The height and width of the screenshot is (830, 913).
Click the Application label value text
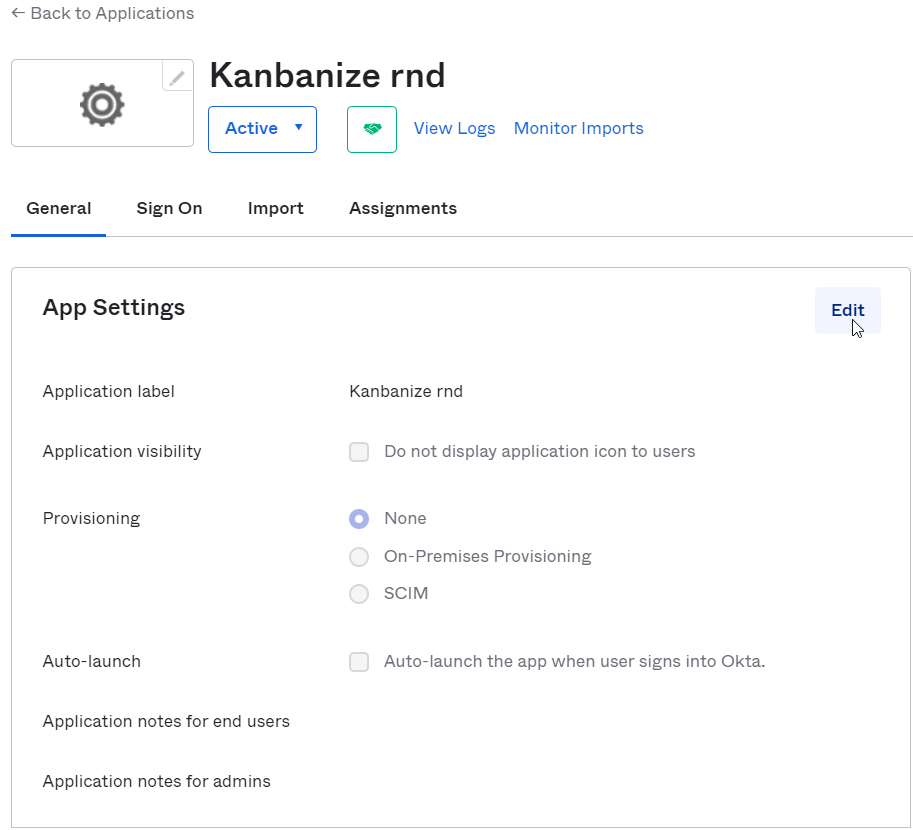406,391
